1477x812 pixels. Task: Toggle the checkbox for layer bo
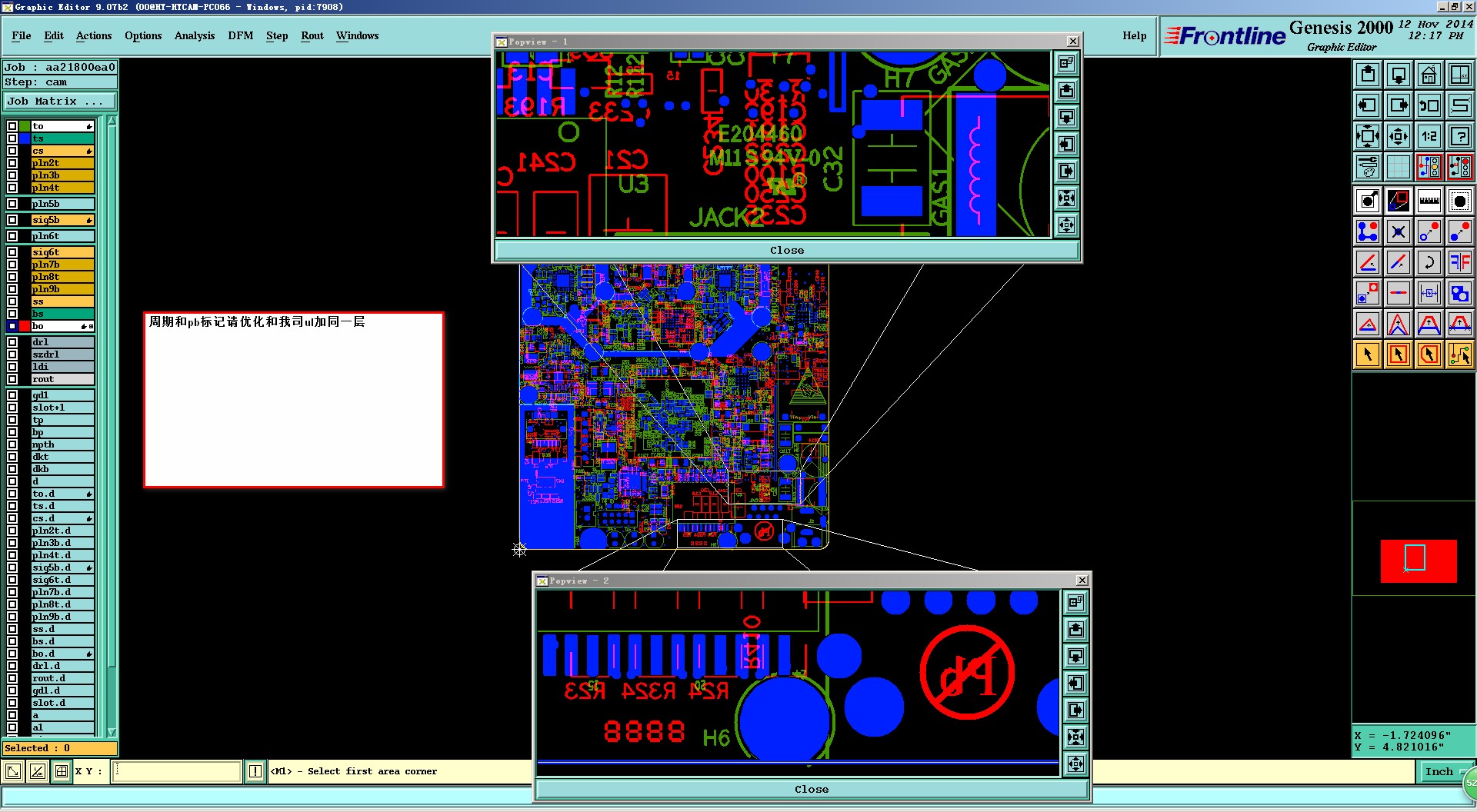(12, 326)
